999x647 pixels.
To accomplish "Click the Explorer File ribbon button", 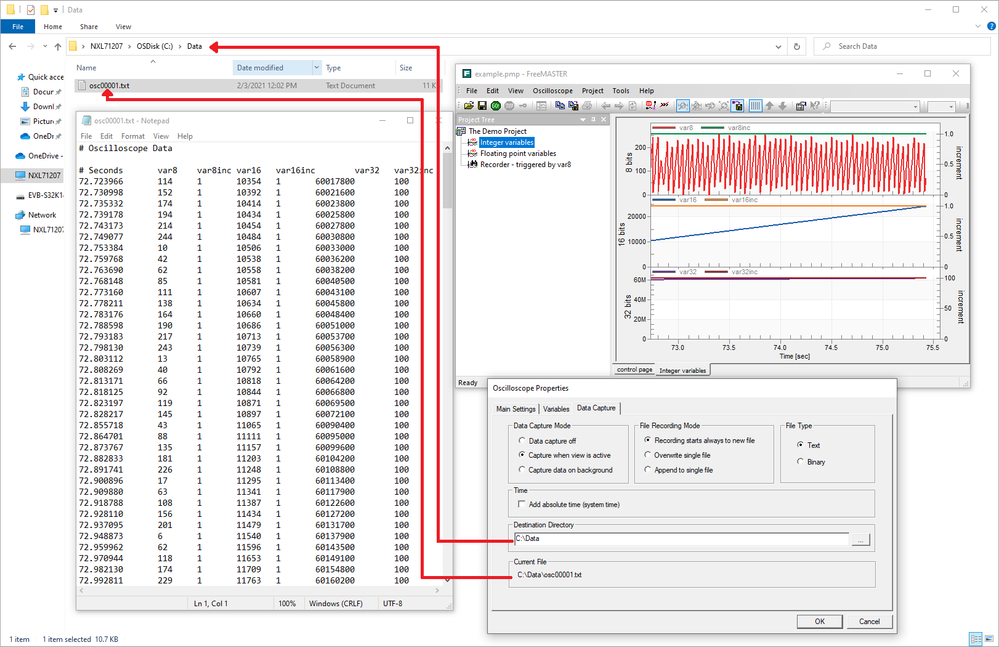I will coord(18,27).
